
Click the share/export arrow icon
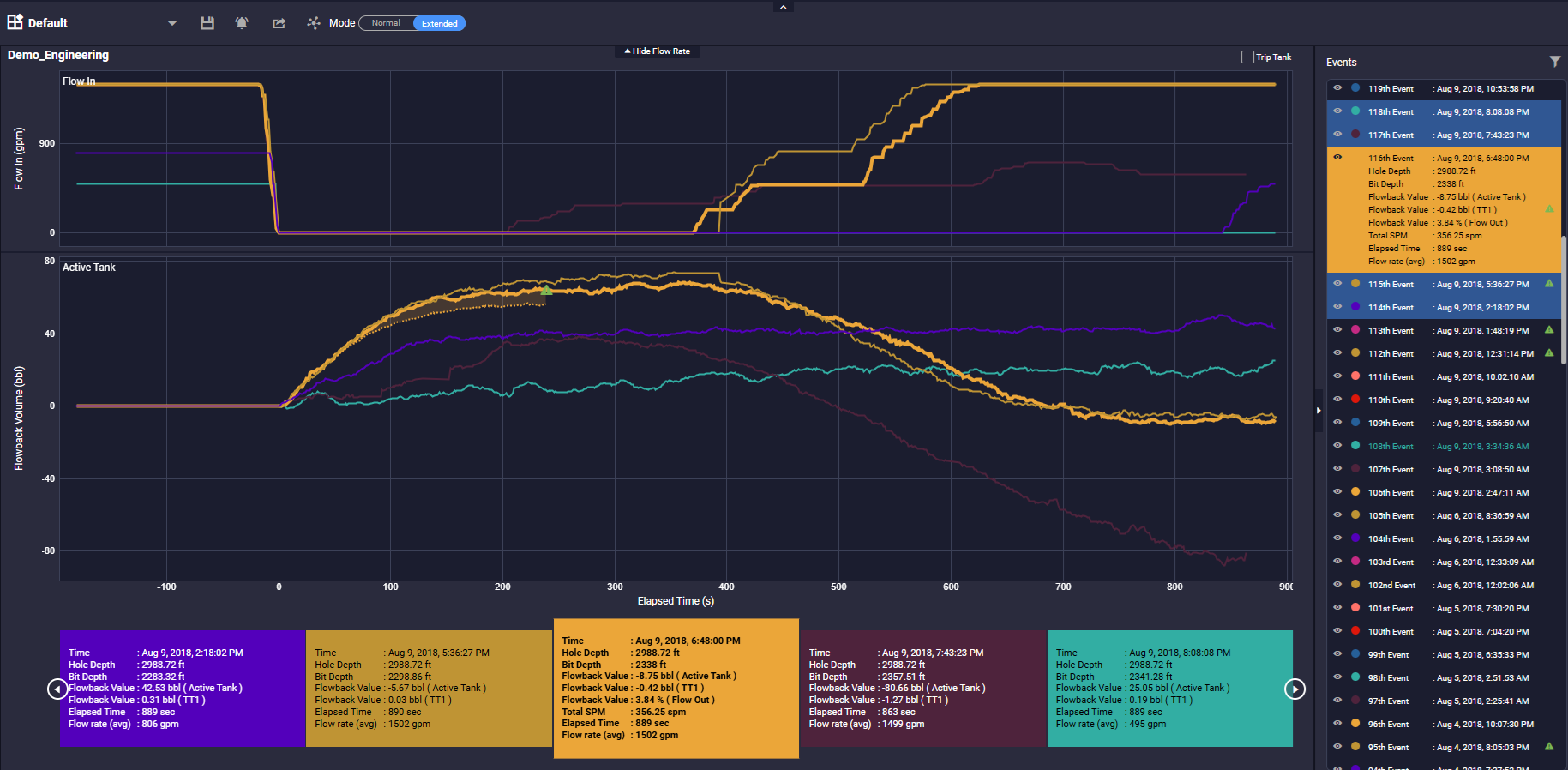click(x=279, y=23)
